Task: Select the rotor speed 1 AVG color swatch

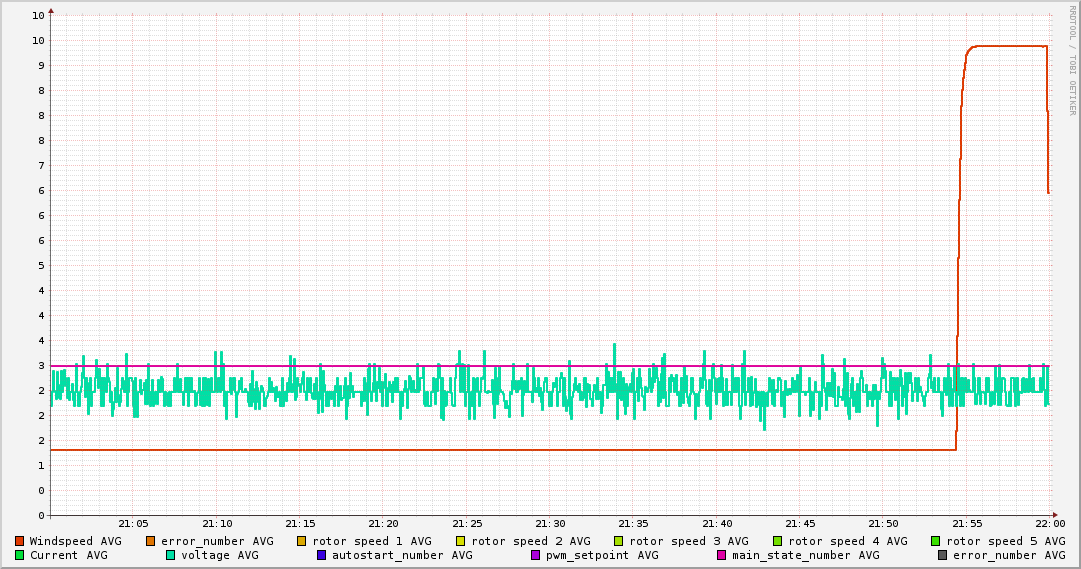Action: [302, 541]
